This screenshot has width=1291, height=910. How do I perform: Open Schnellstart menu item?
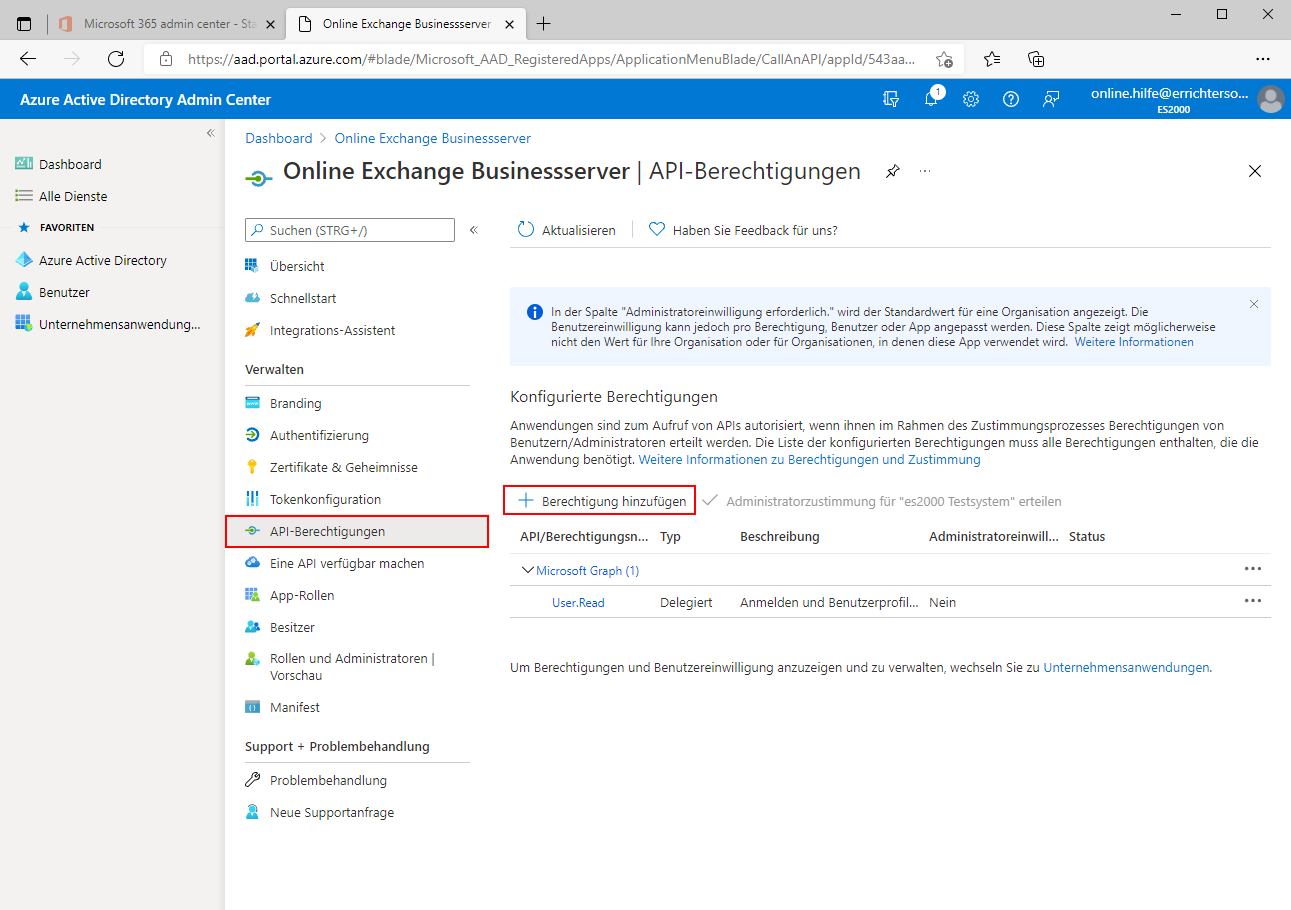click(x=303, y=298)
